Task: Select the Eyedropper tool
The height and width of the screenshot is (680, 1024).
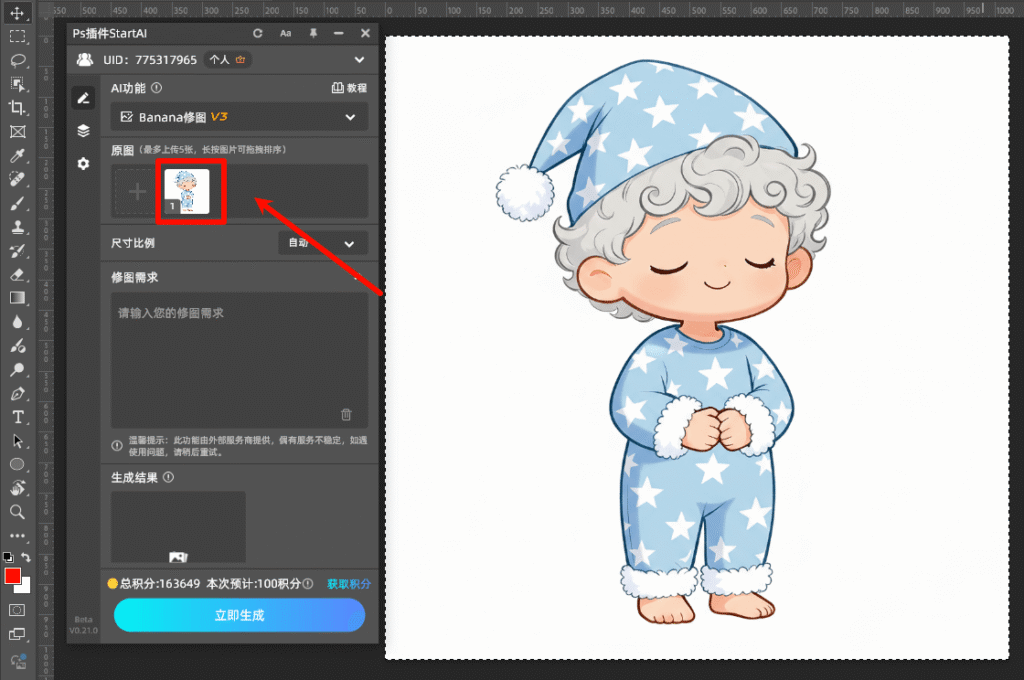Action: tap(15, 155)
